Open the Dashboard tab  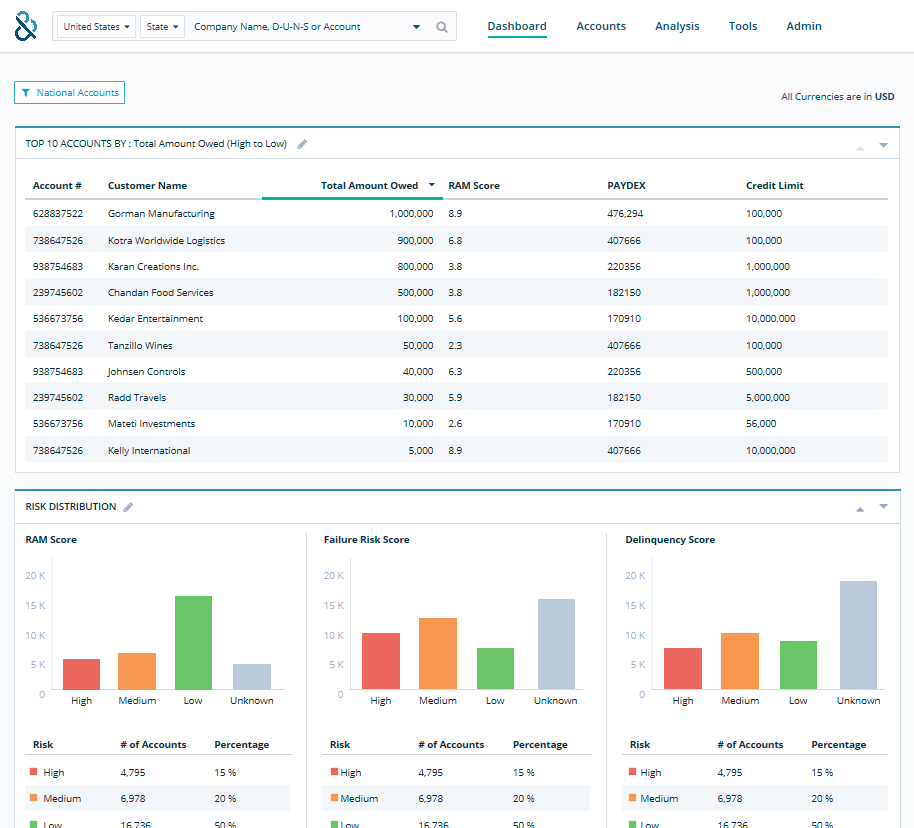(517, 26)
